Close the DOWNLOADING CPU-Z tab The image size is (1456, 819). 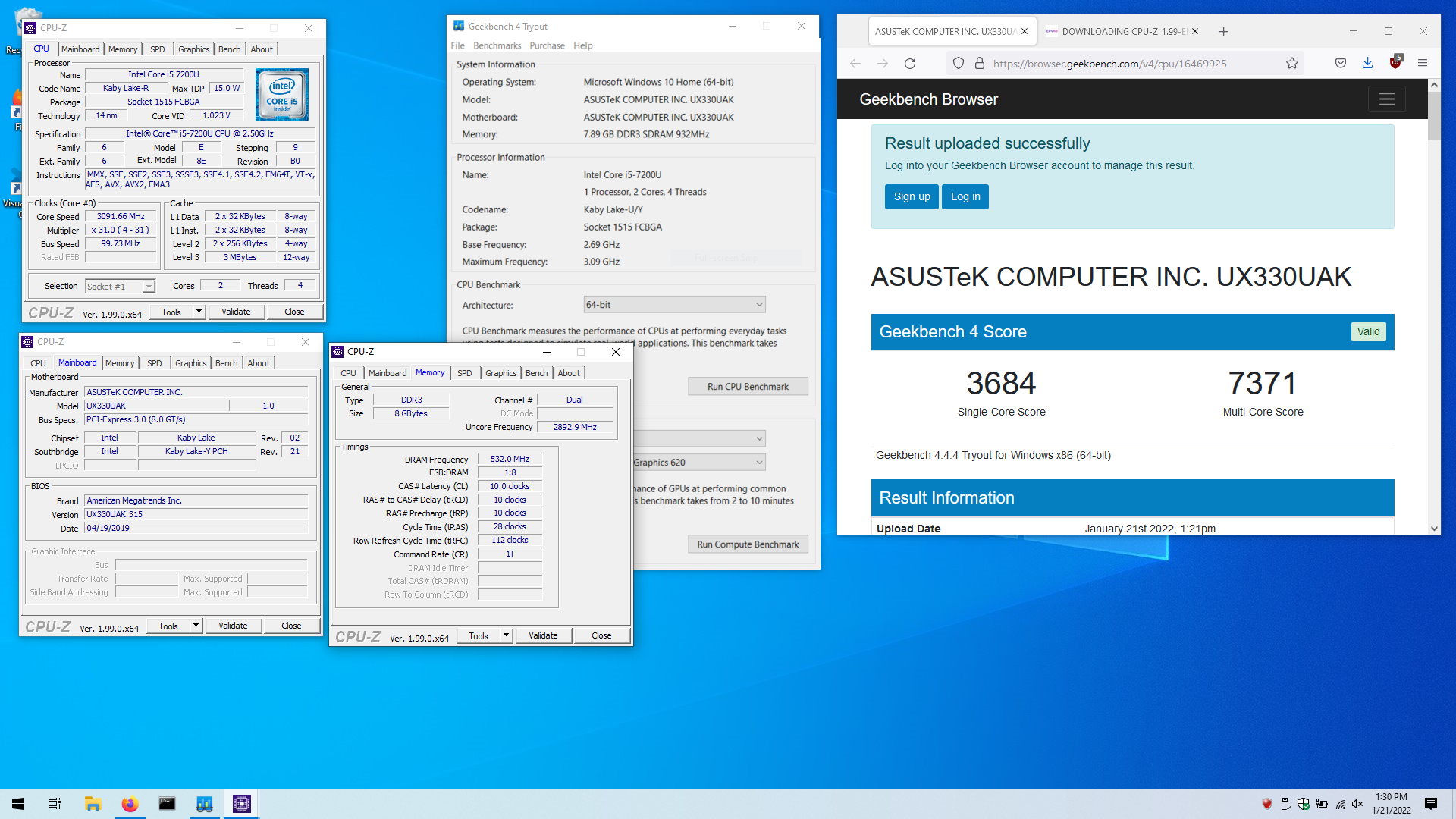tap(1195, 31)
